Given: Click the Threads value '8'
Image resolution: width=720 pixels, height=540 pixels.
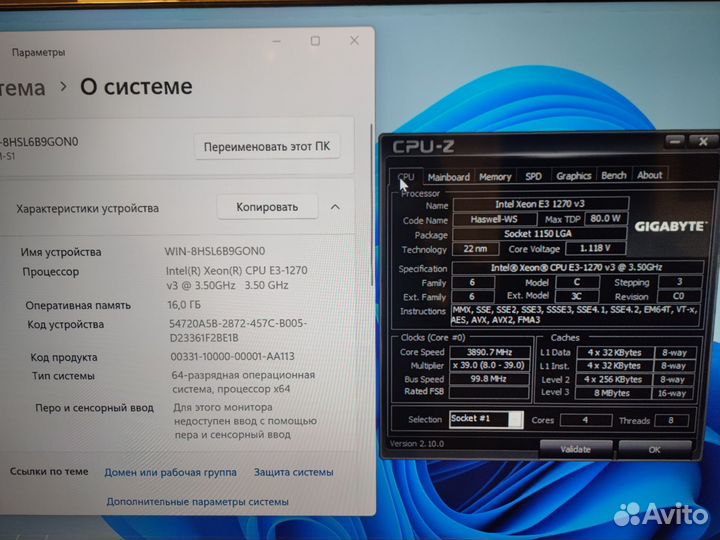Looking at the screenshot, I should click(671, 420).
